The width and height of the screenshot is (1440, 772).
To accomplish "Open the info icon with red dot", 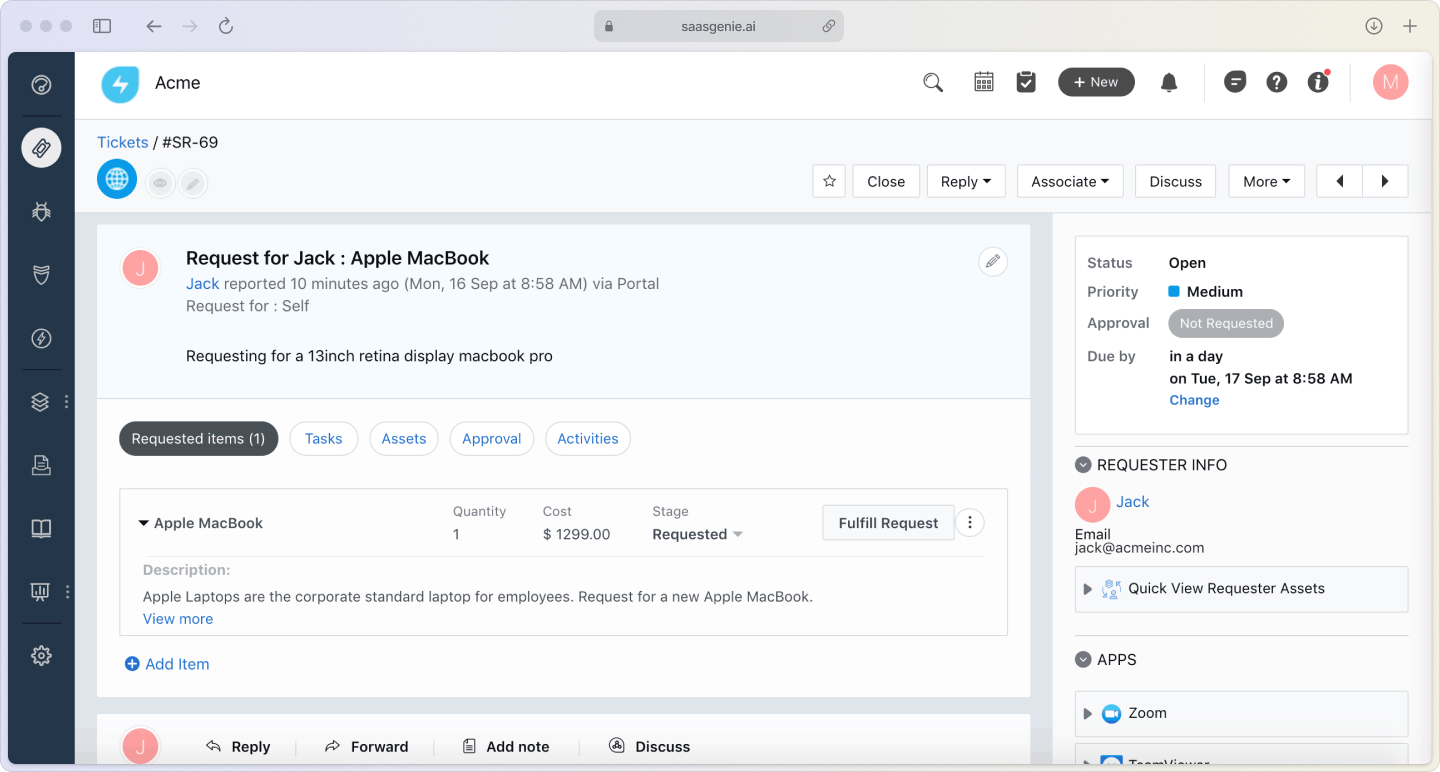I will point(1318,83).
